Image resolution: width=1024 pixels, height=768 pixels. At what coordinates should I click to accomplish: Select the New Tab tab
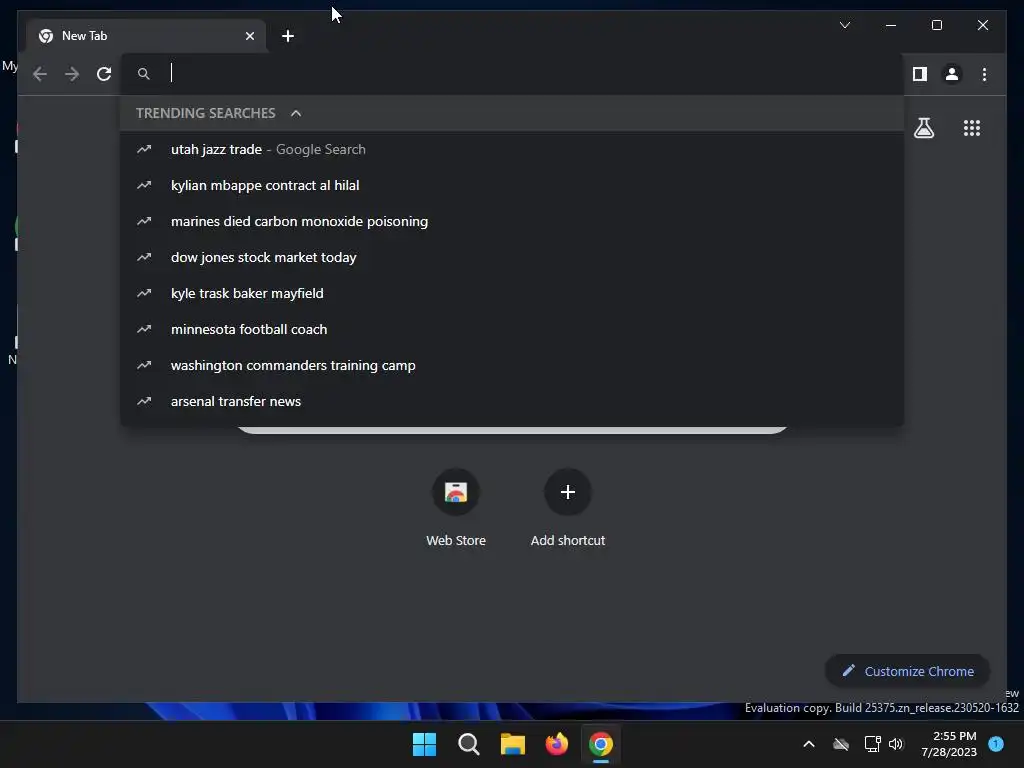click(146, 36)
